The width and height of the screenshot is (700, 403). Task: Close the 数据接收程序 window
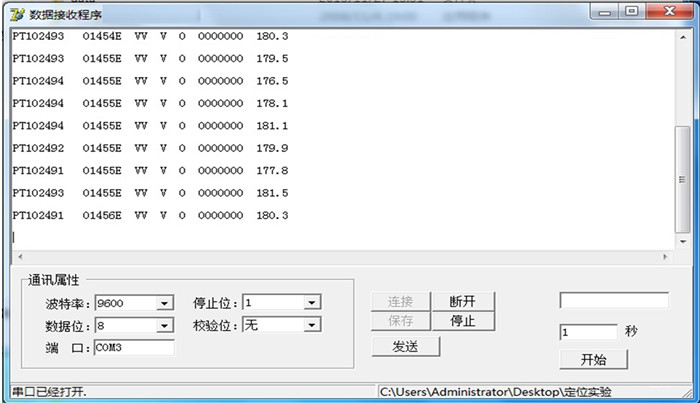pyautogui.click(x=668, y=11)
